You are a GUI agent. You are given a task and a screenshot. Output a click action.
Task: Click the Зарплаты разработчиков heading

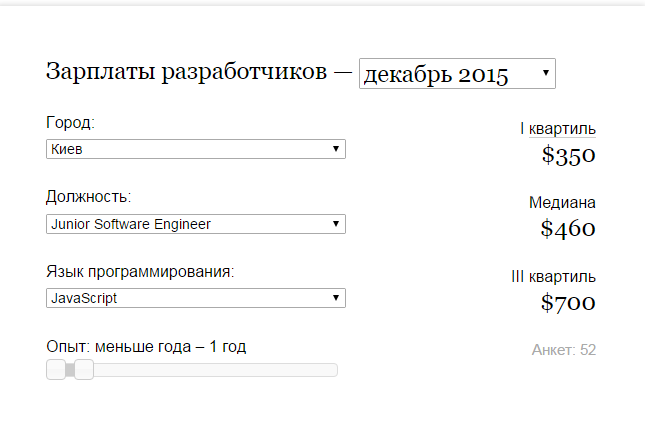tap(186, 73)
